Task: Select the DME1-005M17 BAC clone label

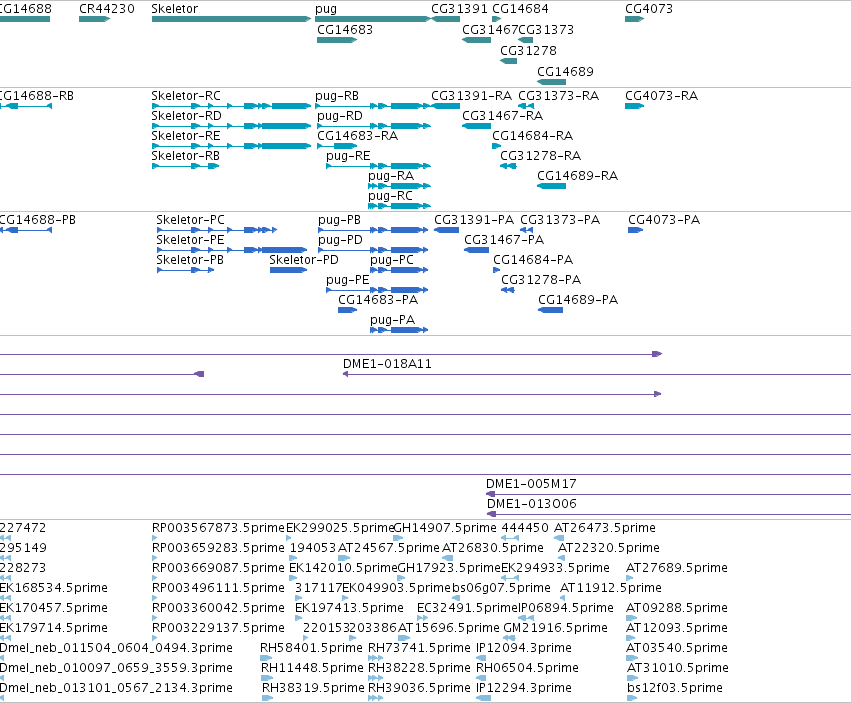Action: 531,484
